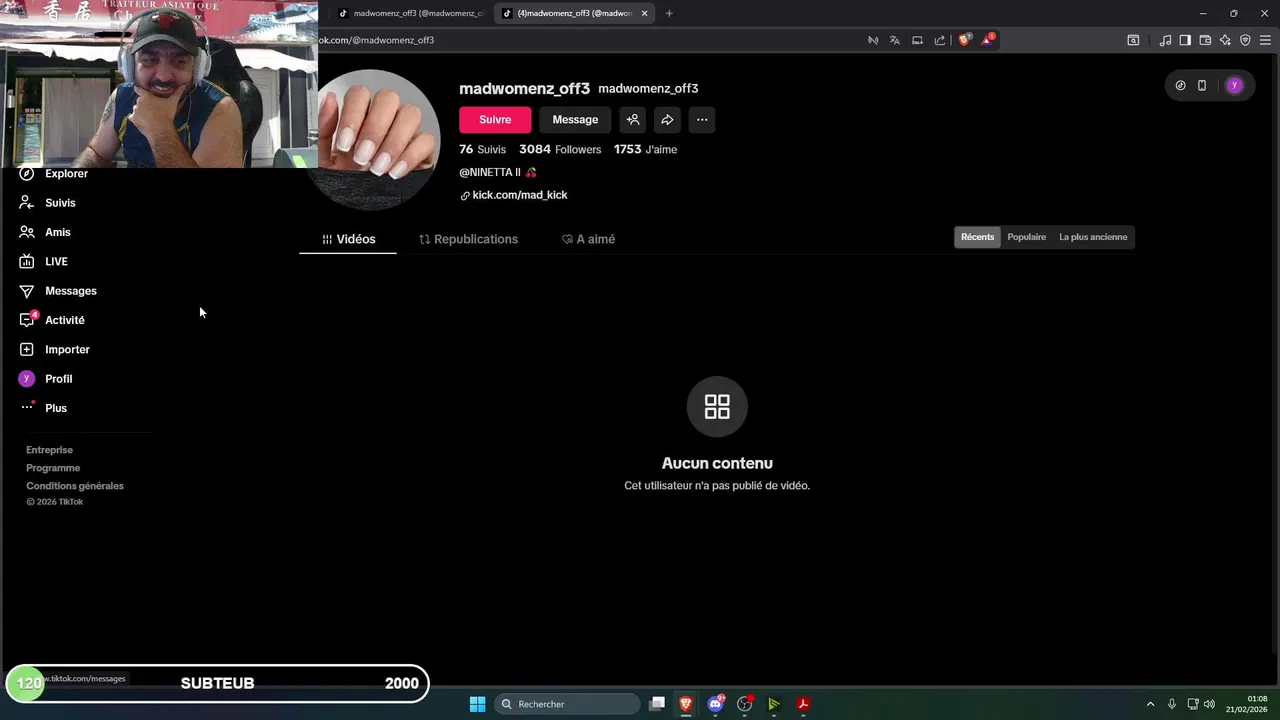Expand the Conditions générales footer section
This screenshot has height=720, width=1280.
click(x=75, y=486)
